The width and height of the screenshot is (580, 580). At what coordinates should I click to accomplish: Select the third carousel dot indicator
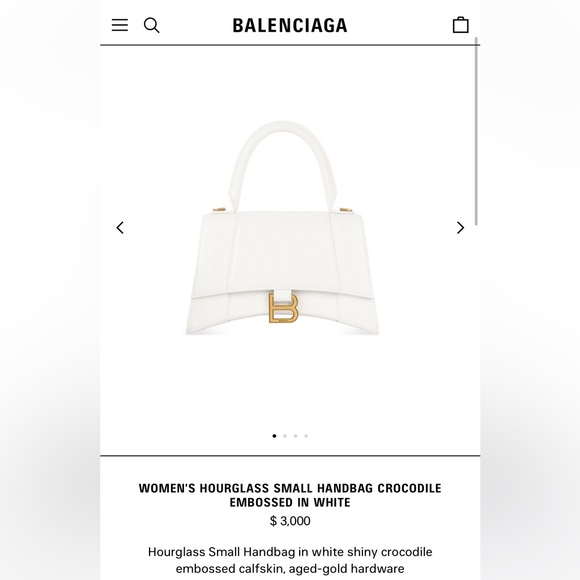click(296, 436)
